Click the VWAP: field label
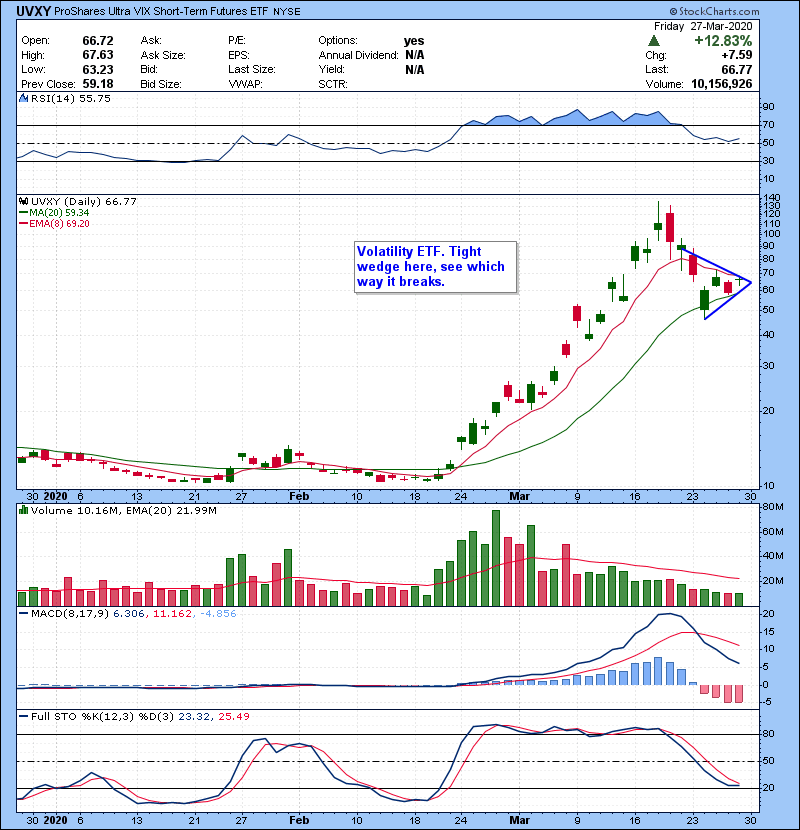The height and width of the screenshot is (830, 800). [x=245, y=84]
